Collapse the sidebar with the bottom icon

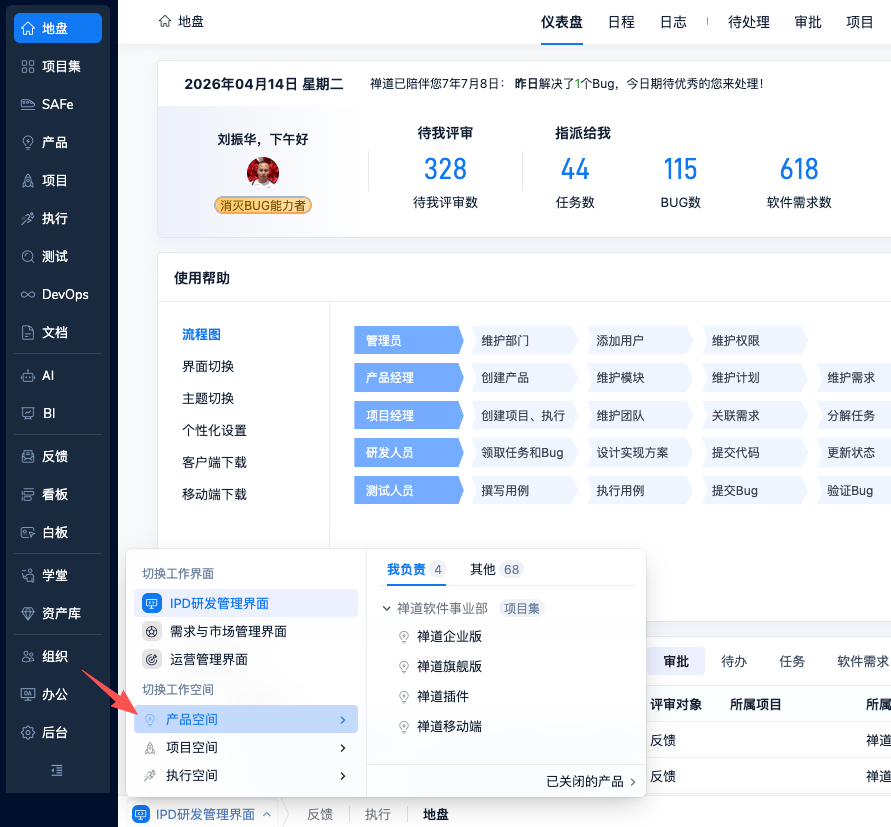click(x=57, y=770)
